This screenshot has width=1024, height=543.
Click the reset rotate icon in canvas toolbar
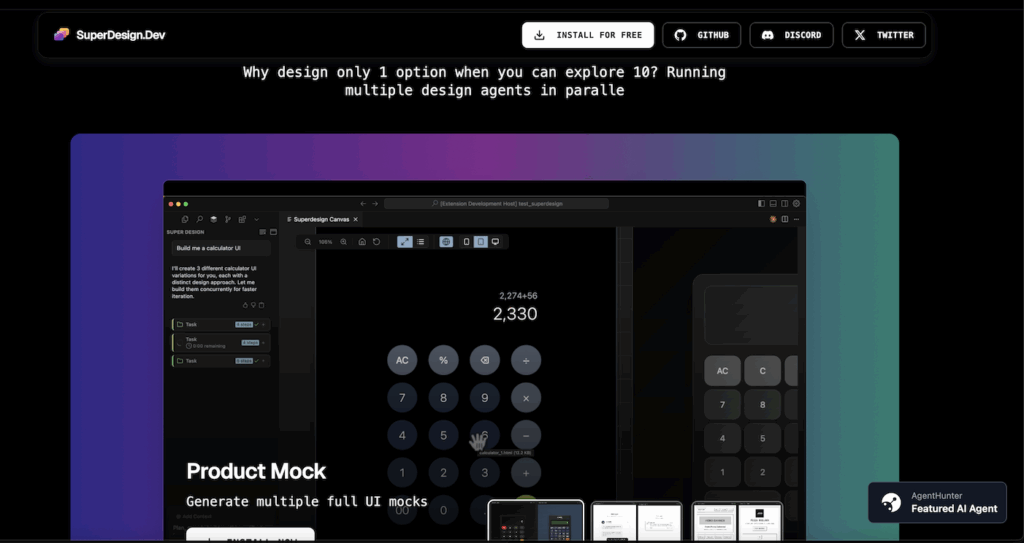(x=377, y=242)
